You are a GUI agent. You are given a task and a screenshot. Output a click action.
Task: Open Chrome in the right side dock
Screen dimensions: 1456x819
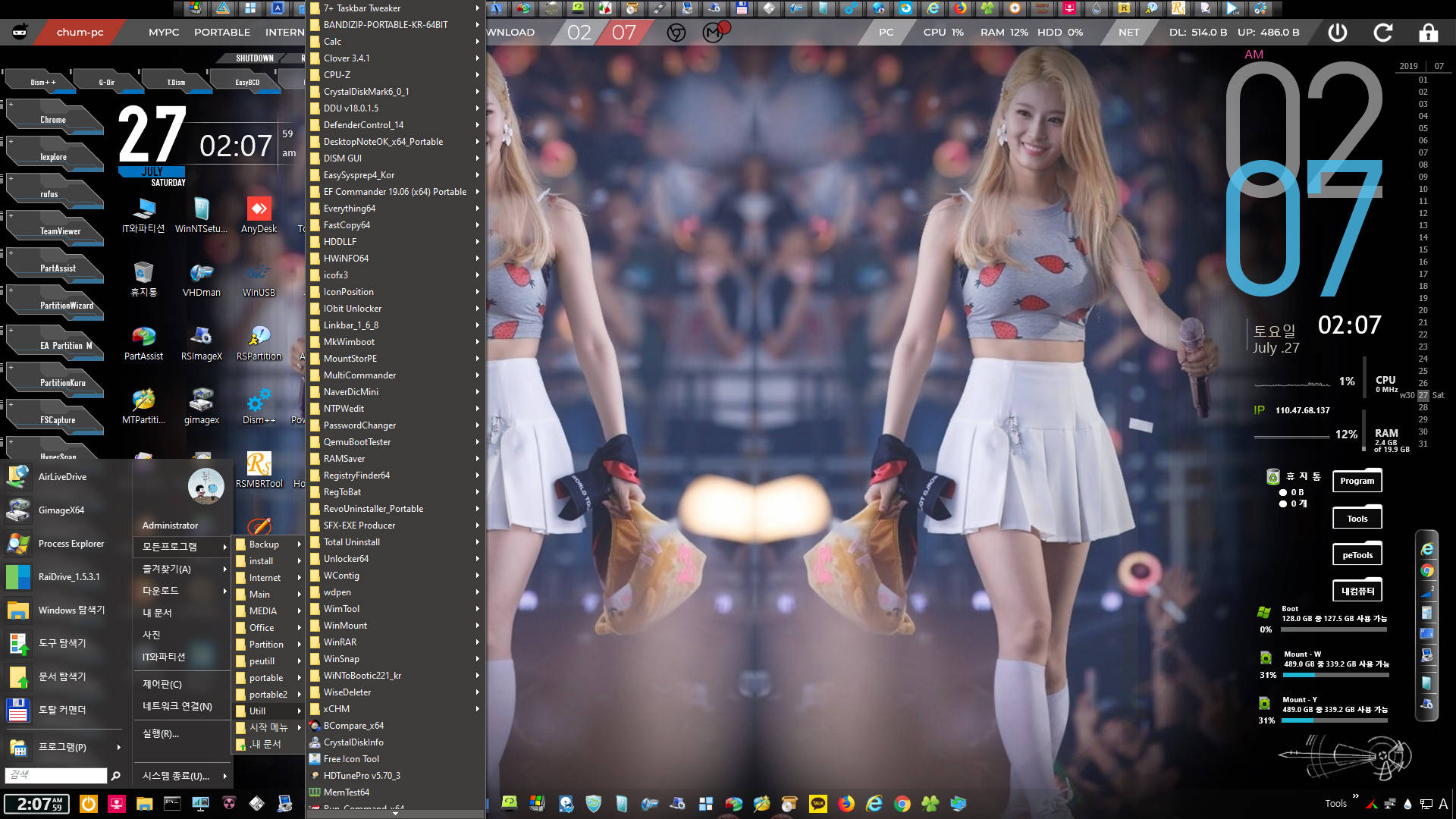1427,571
